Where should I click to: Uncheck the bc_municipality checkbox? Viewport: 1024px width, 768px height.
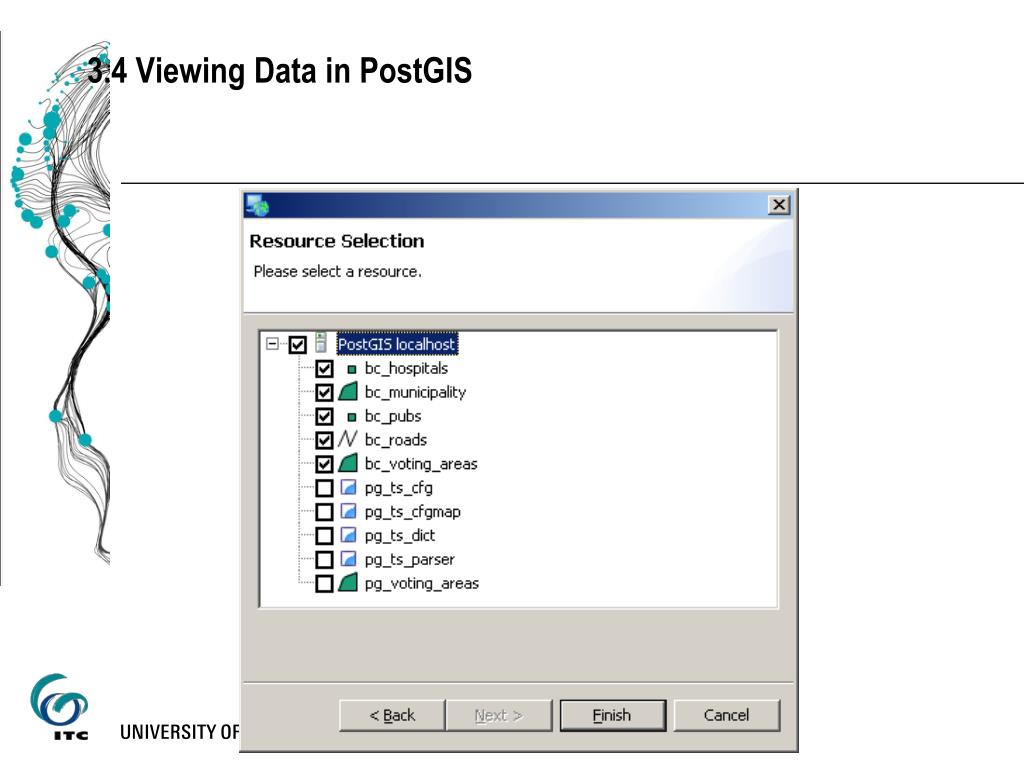point(325,392)
